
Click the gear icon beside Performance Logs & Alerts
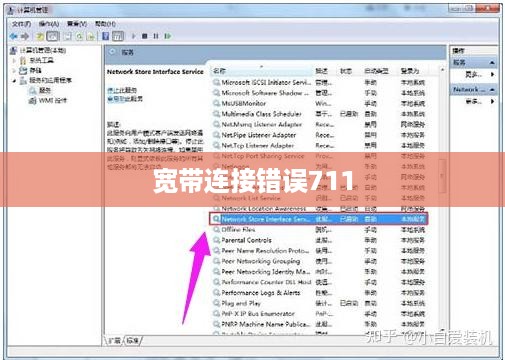pos(217,293)
